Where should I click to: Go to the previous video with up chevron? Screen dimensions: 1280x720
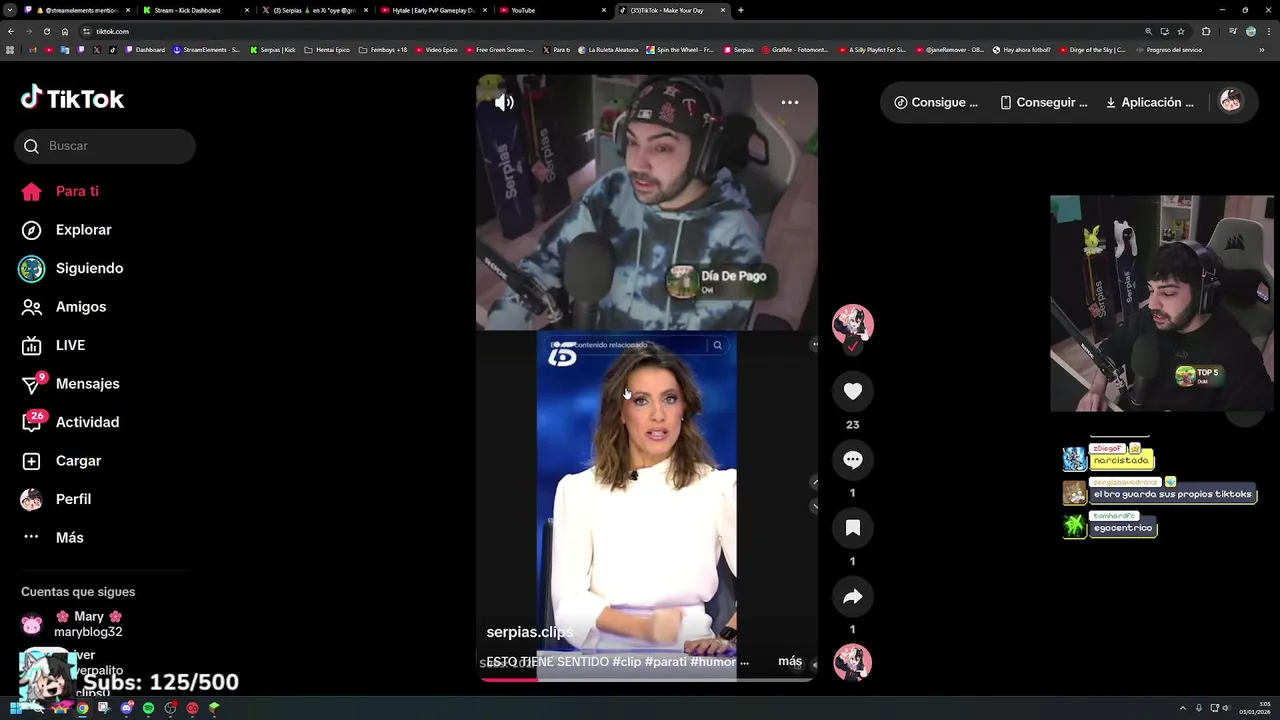(814, 483)
